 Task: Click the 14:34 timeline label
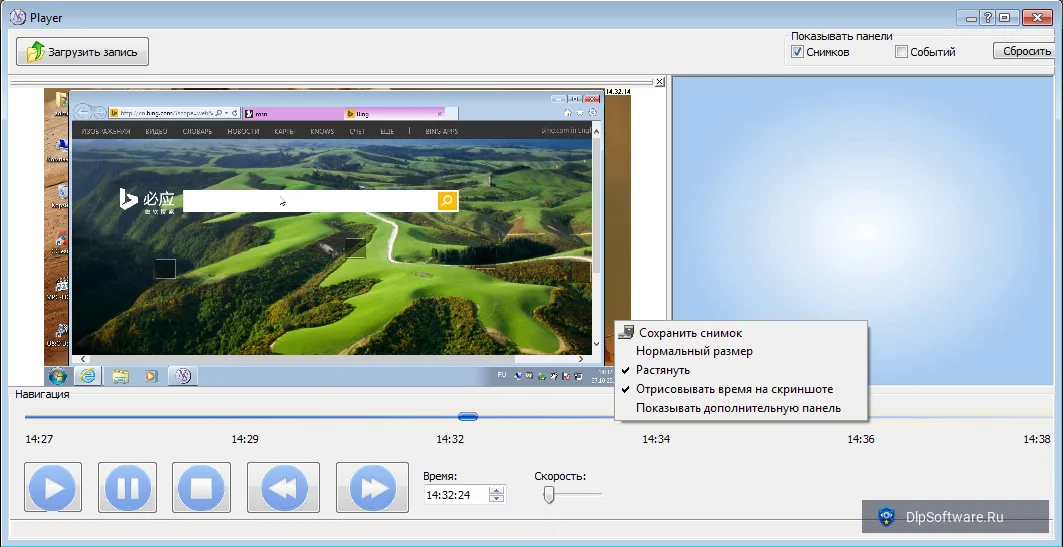[656, 439]
